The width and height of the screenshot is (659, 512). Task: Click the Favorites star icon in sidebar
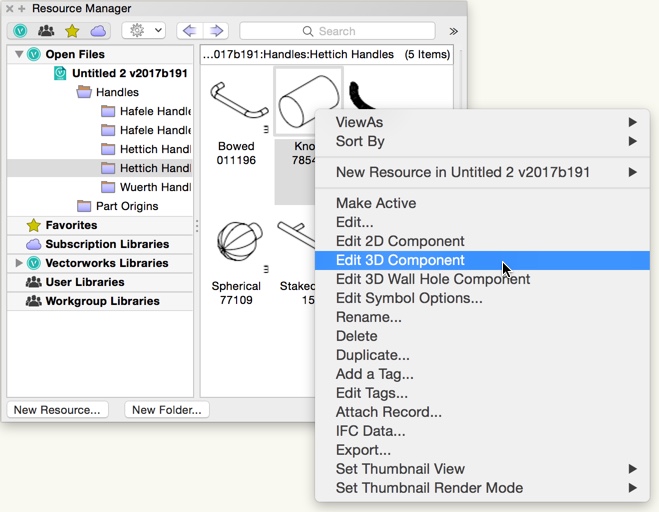(33, 225)
